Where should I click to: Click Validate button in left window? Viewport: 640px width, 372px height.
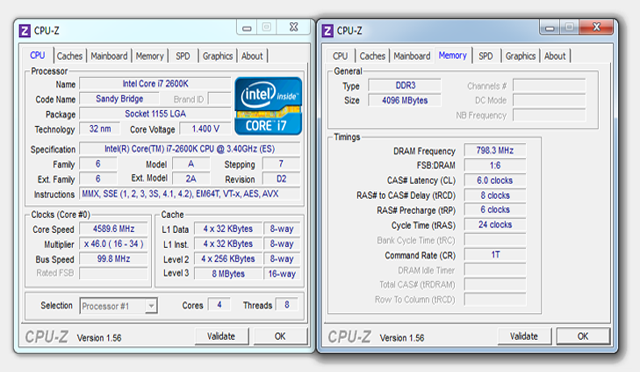pos(221,336)
